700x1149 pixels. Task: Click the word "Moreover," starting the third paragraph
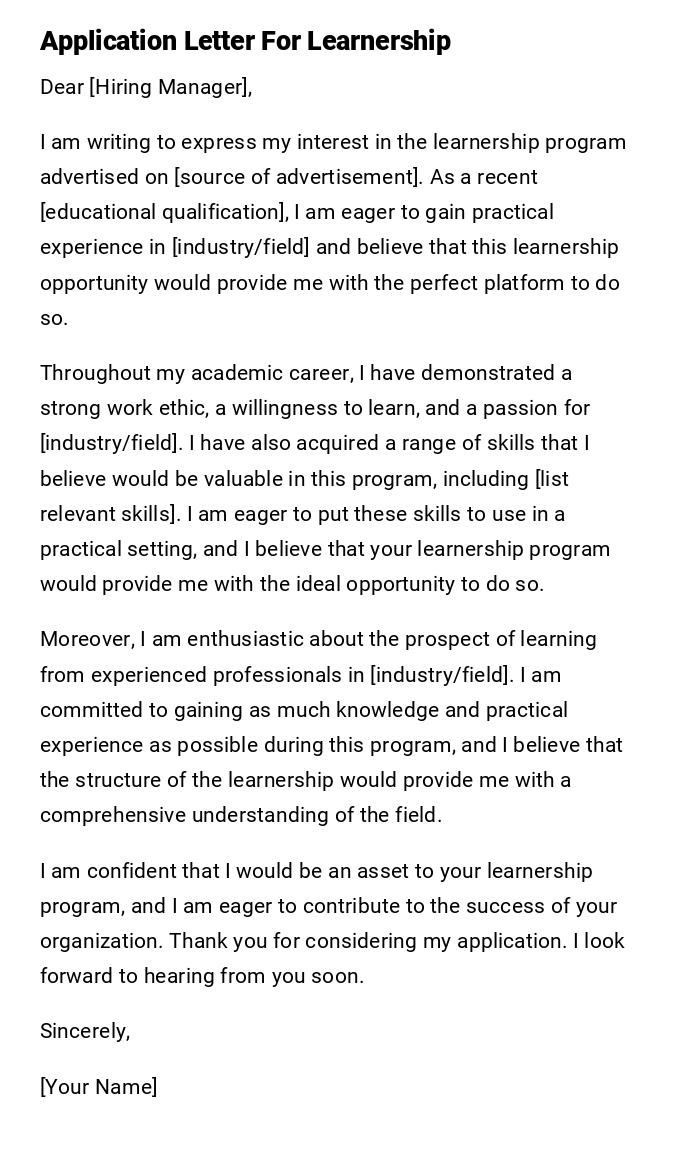87,639
